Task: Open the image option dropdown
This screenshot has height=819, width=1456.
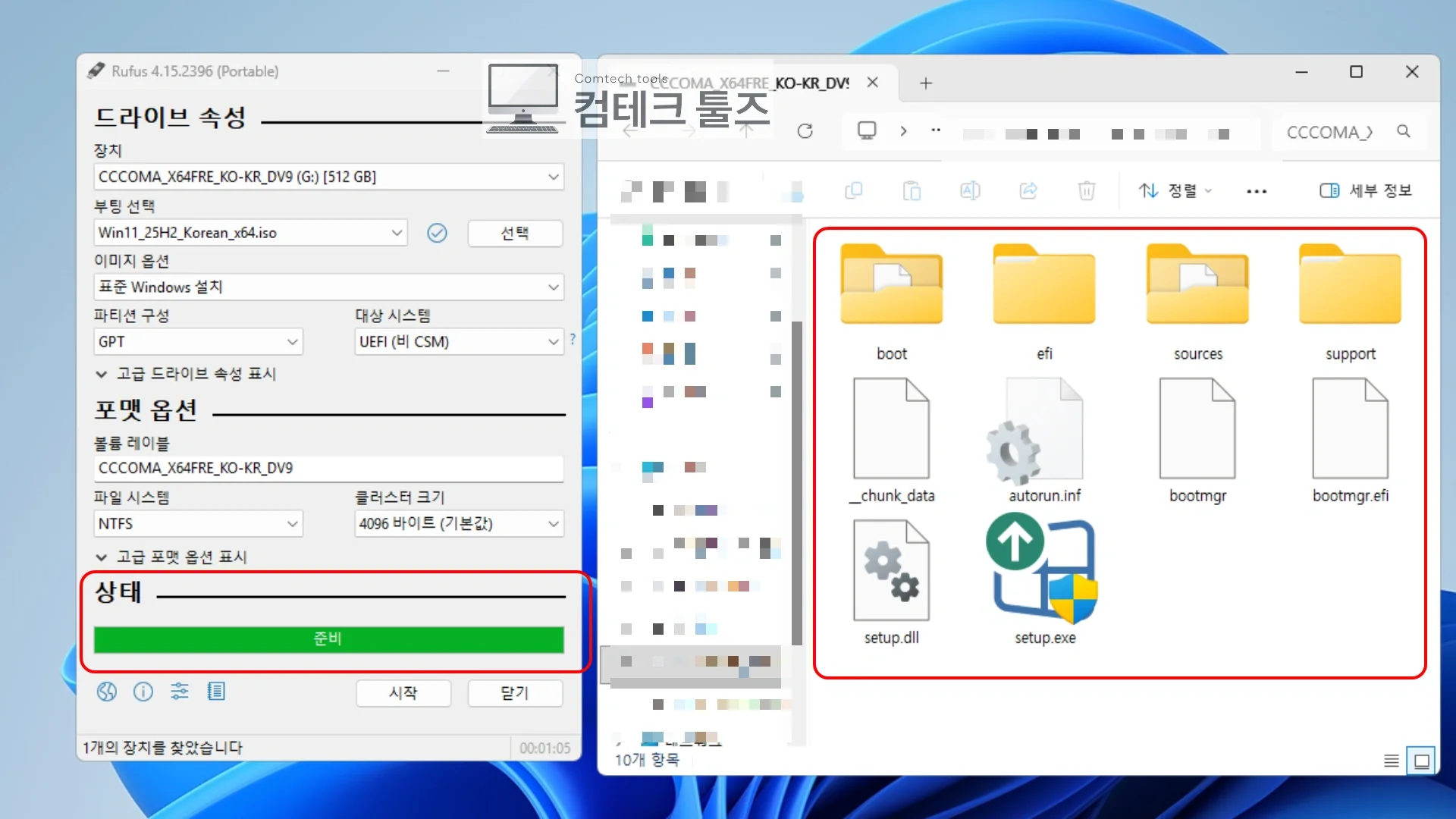Action: 328,287
